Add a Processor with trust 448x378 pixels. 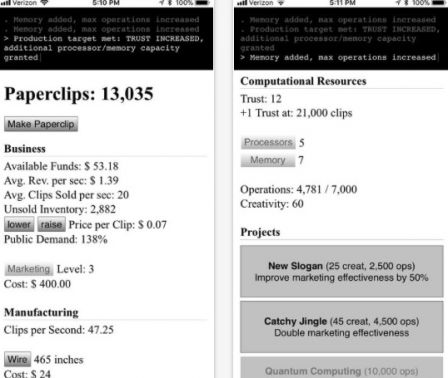(268, 143)
